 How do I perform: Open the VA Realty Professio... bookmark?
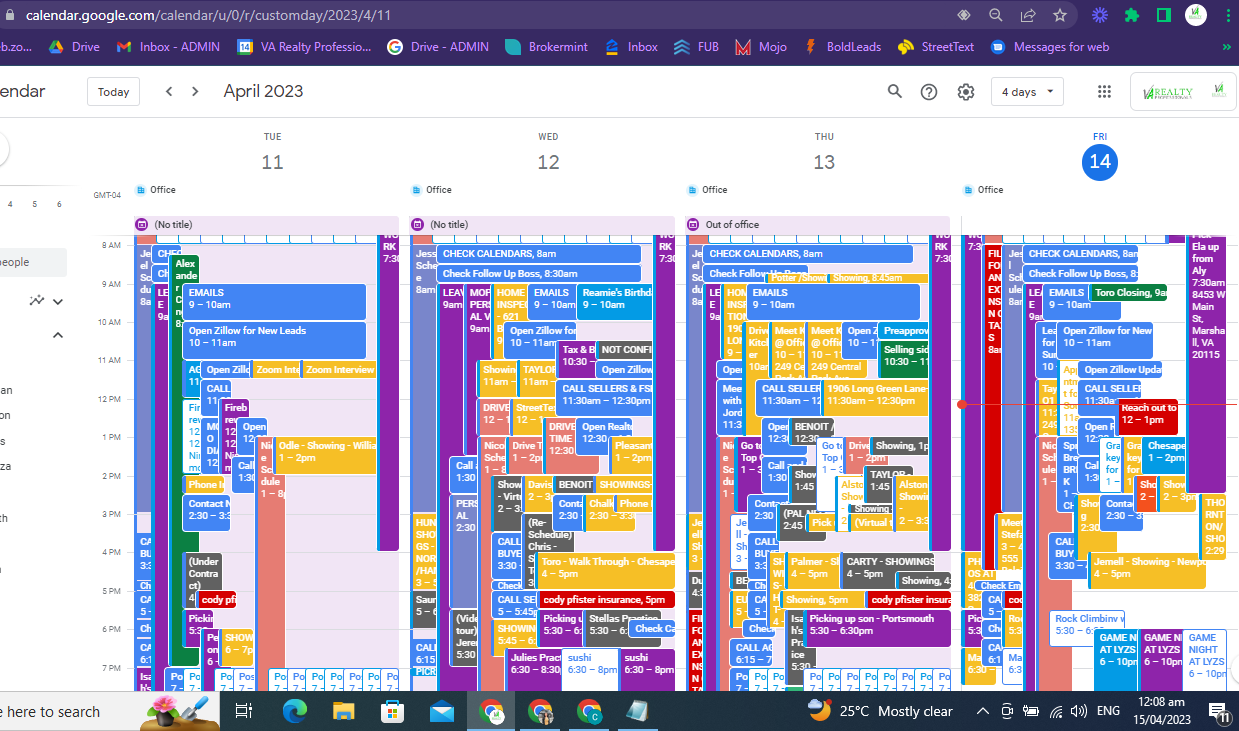[305, 46]
